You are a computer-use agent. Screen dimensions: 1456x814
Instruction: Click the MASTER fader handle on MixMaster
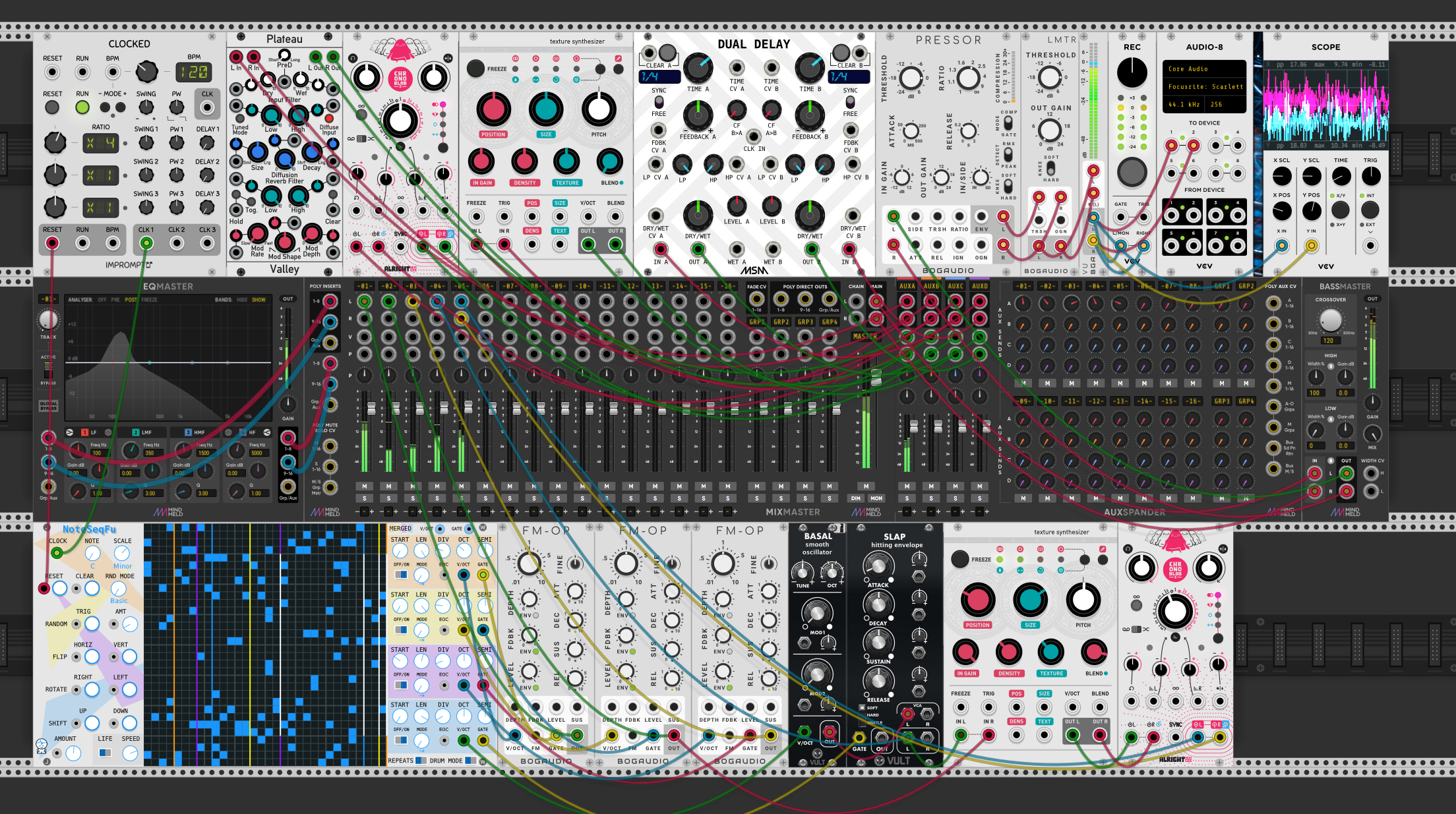(876, 377)
